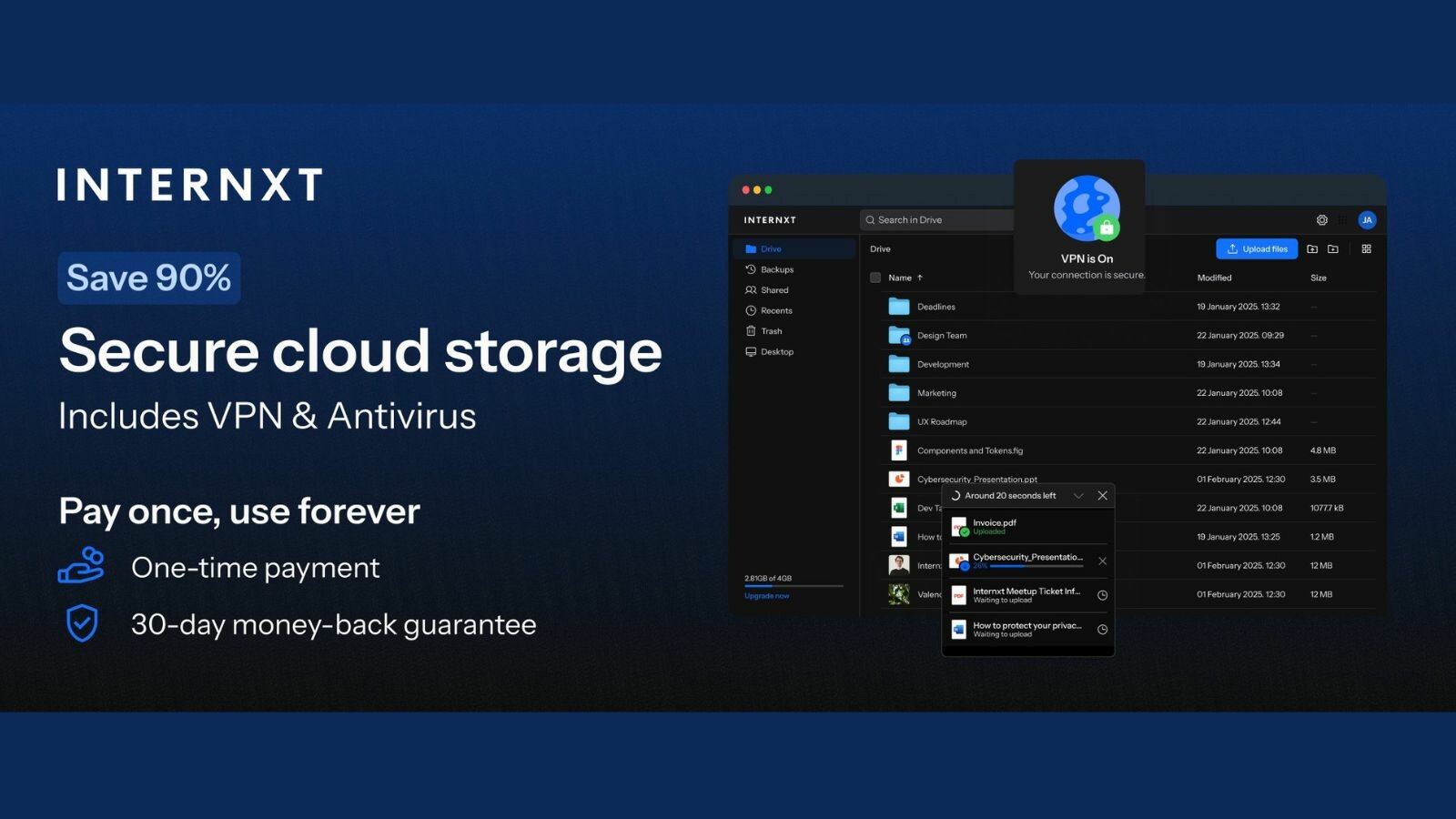Select the Desktop entry in the sidebar
The height and width of the screenshot is (819, 1456).
pos(777,351)
